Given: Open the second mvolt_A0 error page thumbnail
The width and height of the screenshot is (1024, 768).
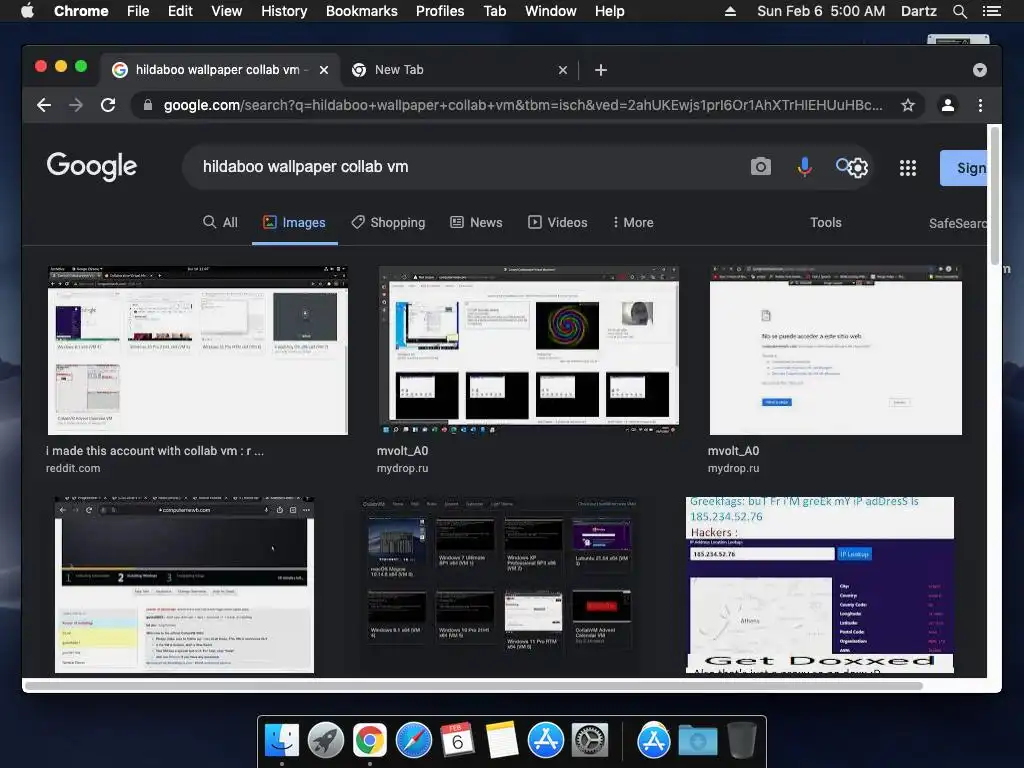Looking at the screenshot, I should (836, 350).
